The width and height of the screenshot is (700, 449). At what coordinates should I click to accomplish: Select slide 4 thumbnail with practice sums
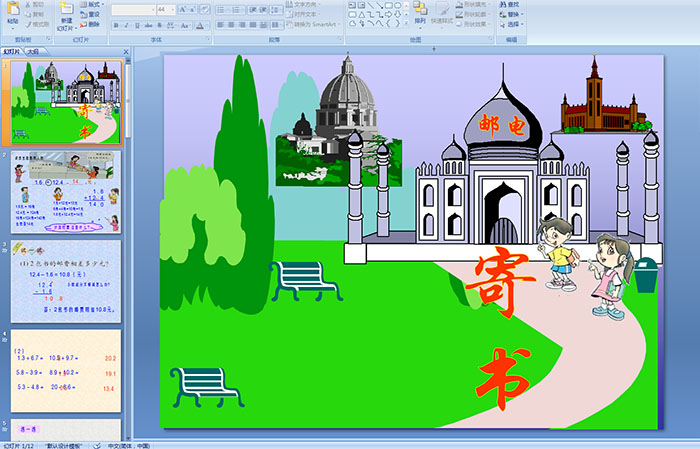pyautogui.click(x=66, y=371)
